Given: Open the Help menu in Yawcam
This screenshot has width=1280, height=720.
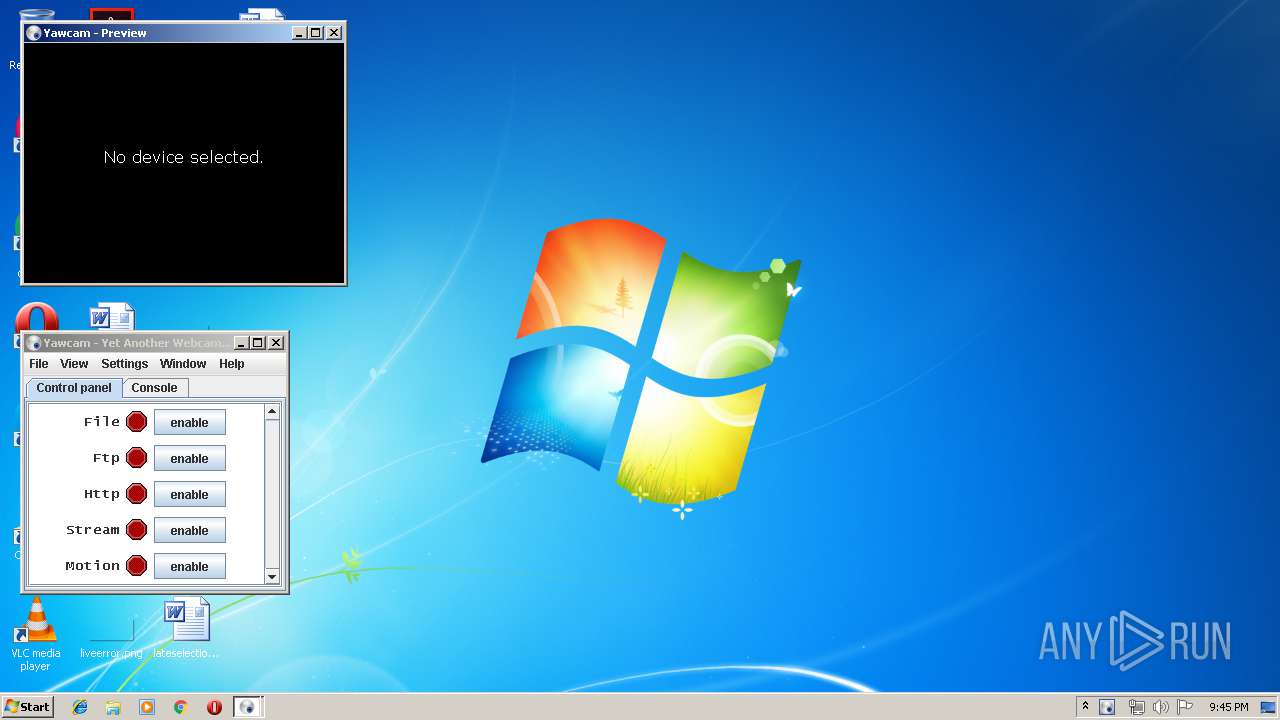Looking at the screenshot, I should click(232, 364).
